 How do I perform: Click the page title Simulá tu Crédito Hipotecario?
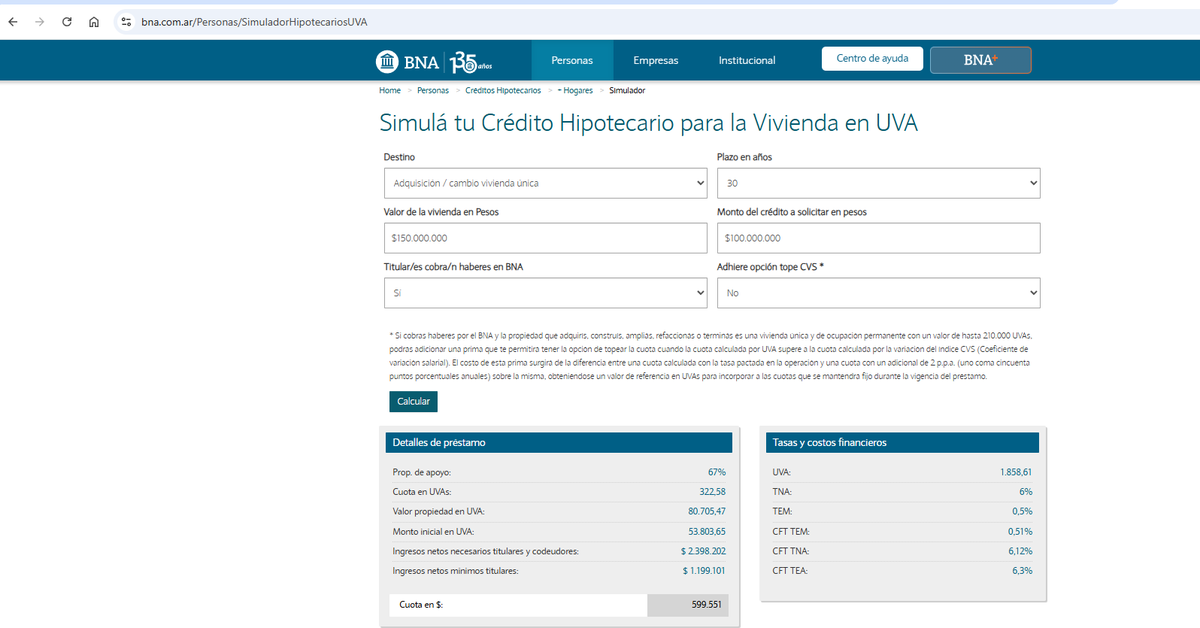coord(648,123)
